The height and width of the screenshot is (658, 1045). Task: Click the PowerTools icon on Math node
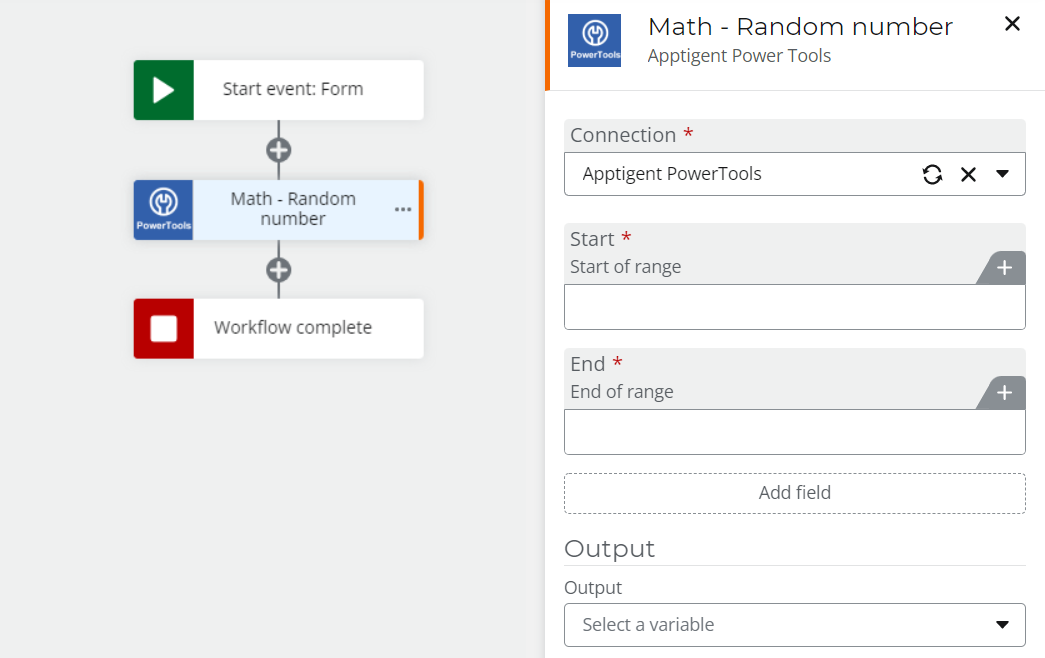coord(162,209)
